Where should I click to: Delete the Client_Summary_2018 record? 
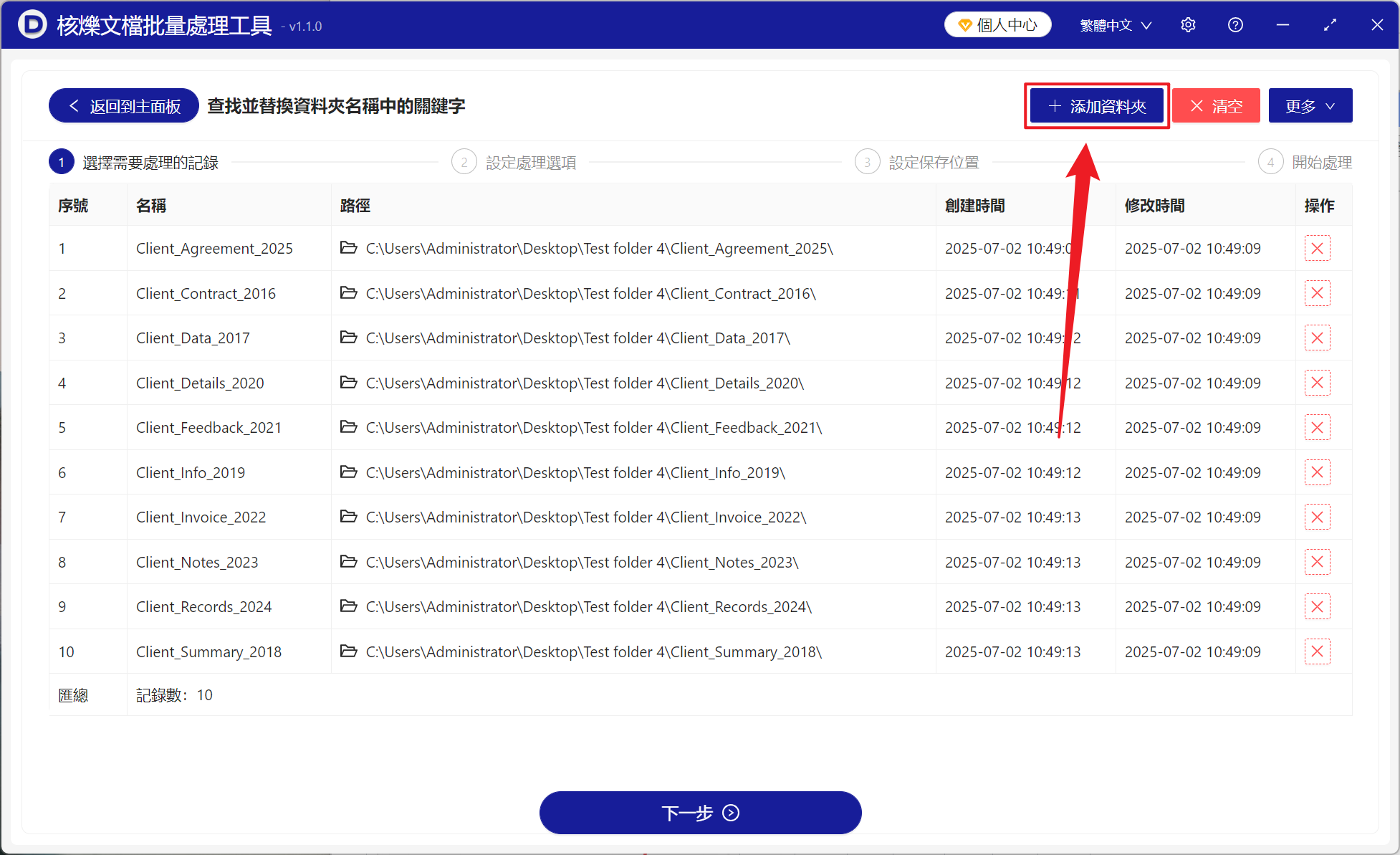1318,651
